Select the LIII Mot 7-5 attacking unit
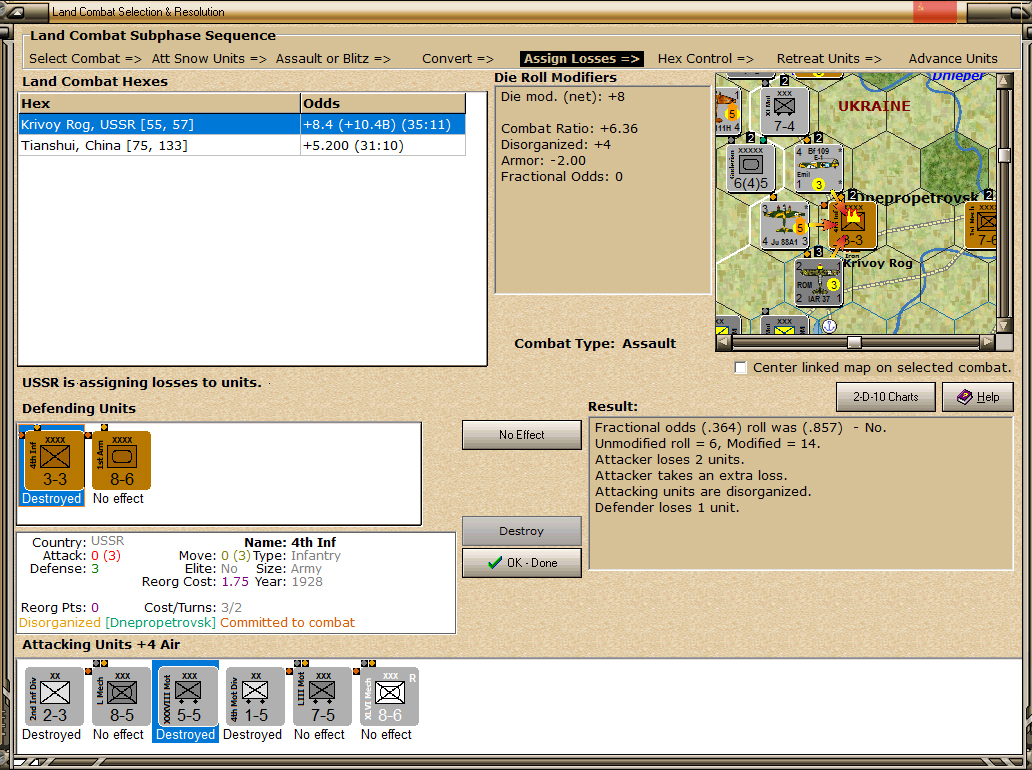The height and width of the screenshot is (770, 1032). pyautogui.click(x=322, y=696)
